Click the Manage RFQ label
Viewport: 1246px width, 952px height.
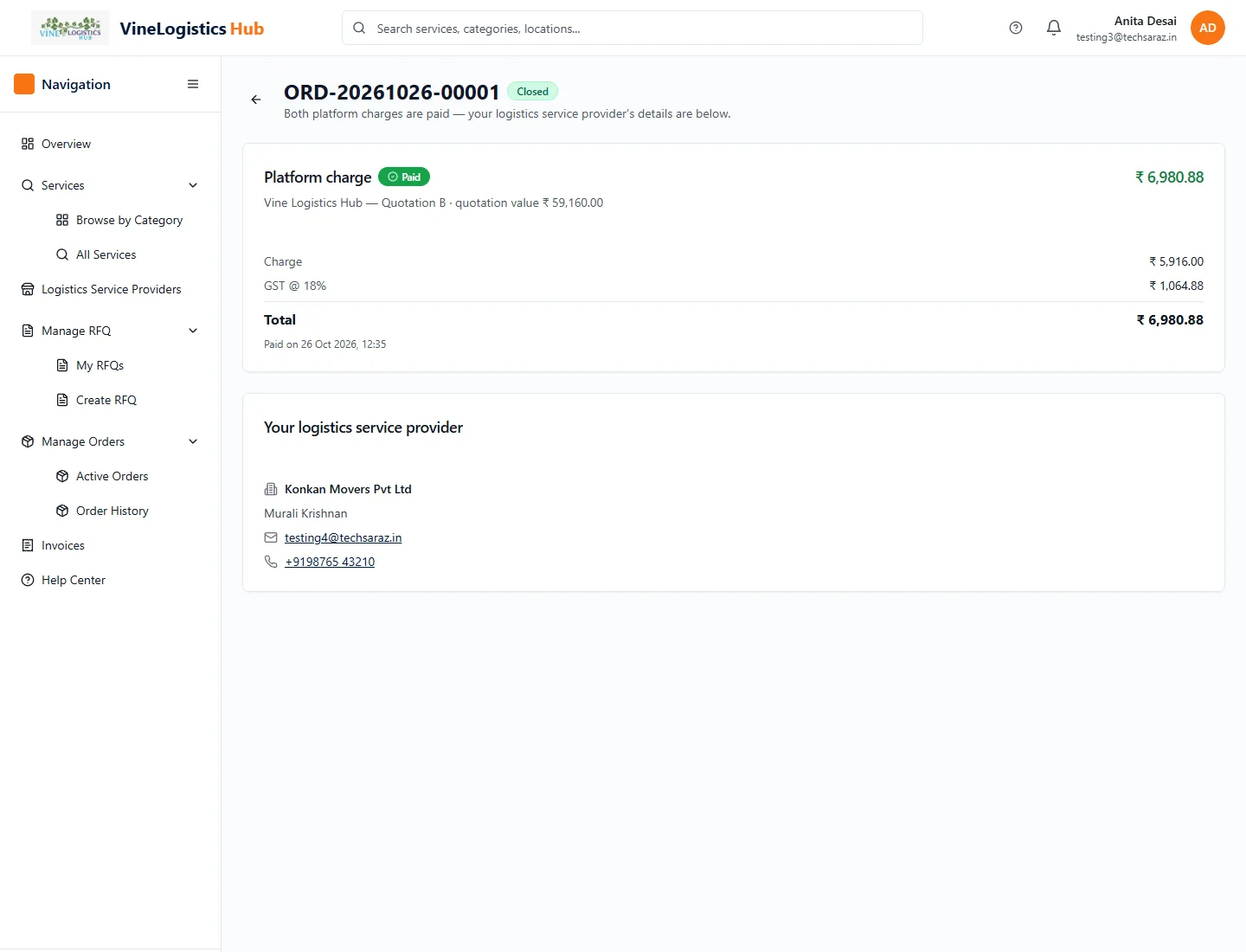(x=76, y=331)
